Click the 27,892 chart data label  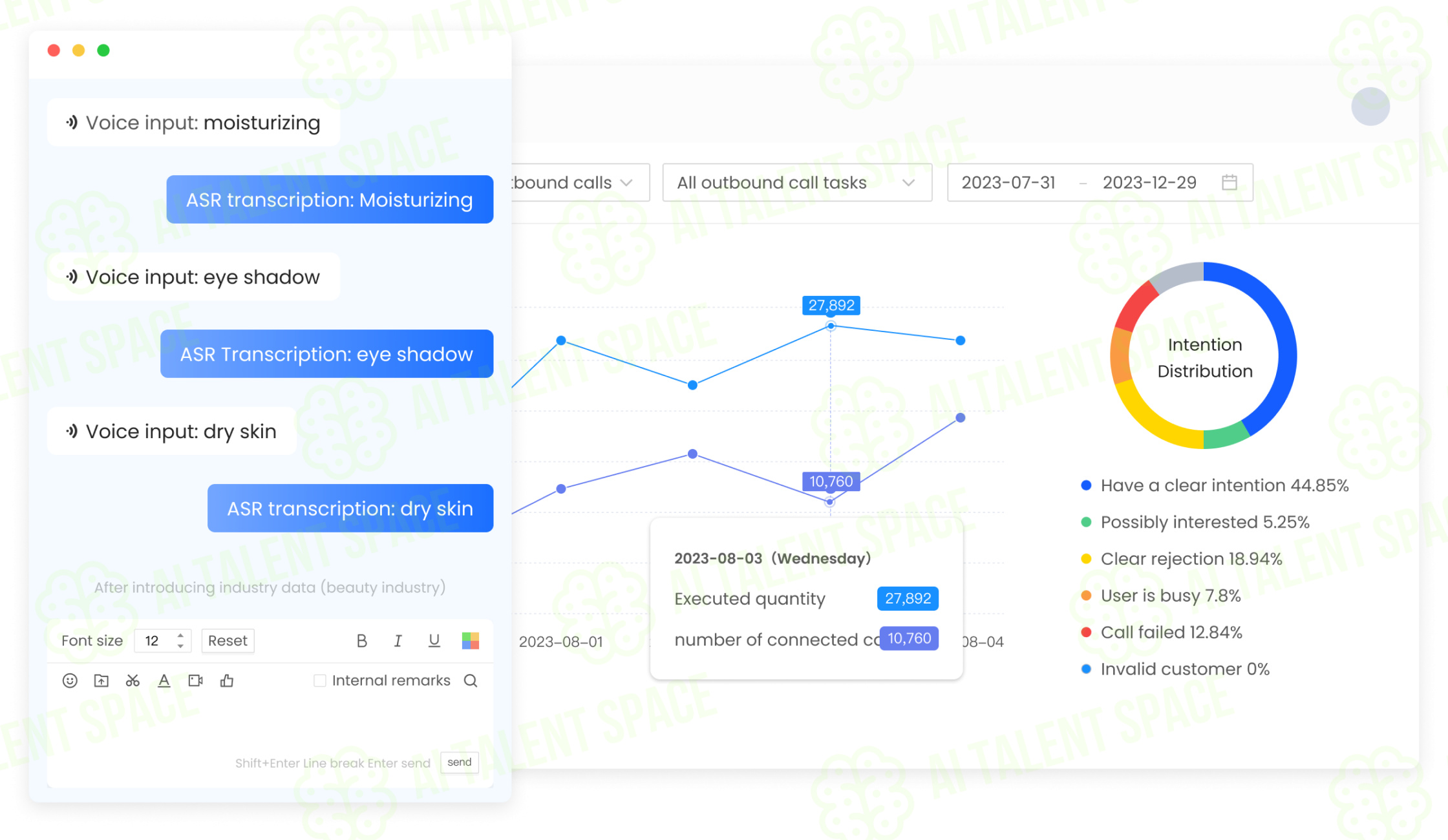tap(831, 305)
